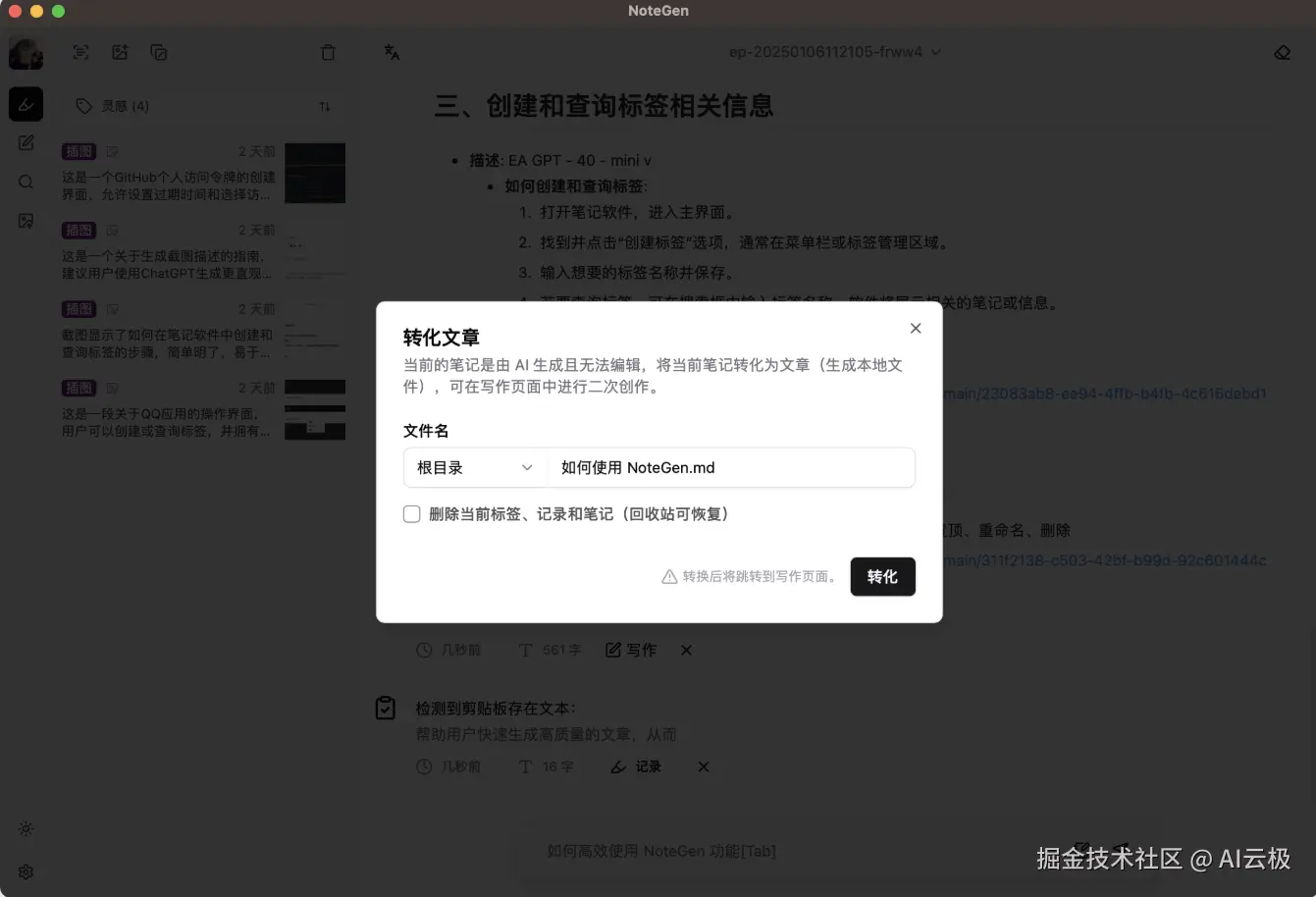Close the 转化文章 dialog with the X
This screenshot has height=897, width=1316.
click(916, 329)
